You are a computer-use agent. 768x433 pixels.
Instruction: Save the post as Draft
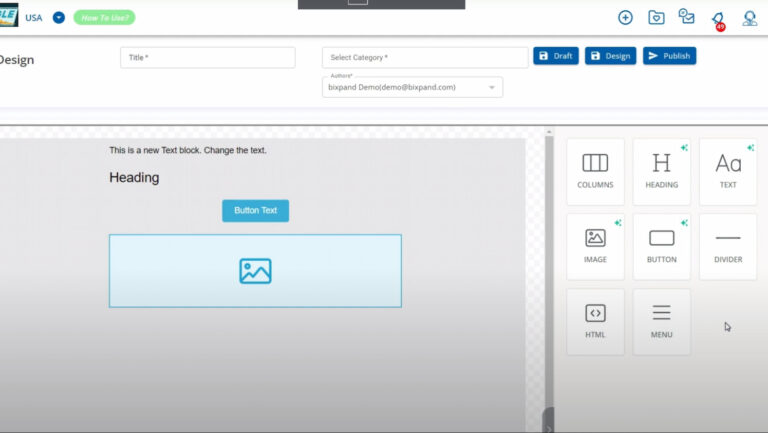coord(556,56)
